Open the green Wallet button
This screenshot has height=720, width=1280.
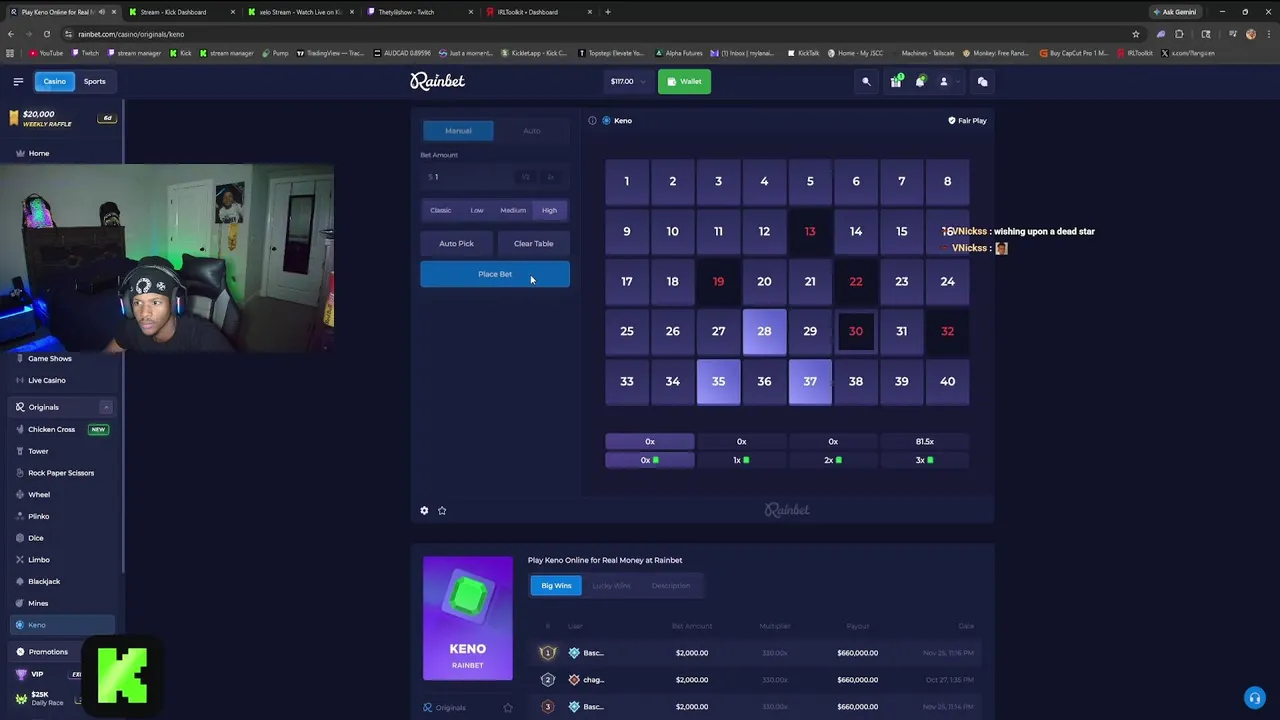(x=684, y=82)
